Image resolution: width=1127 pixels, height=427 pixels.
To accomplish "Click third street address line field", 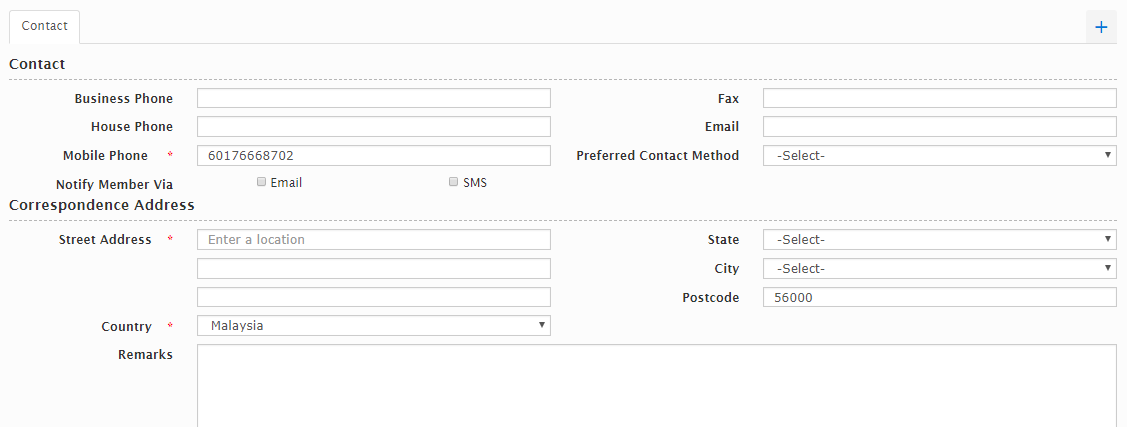I will 373,297.
